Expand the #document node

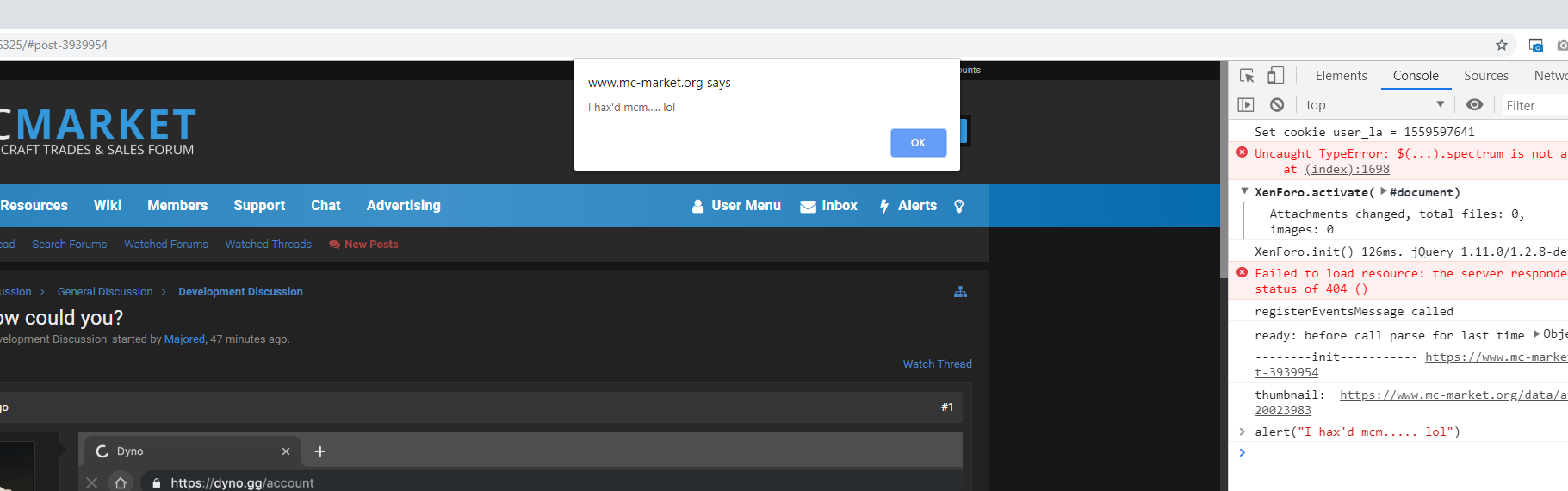[1383, 191]
